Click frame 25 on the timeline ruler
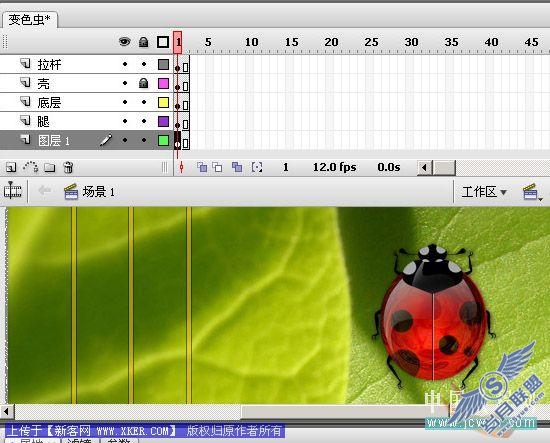The image size is (550, 443). click(371, 42)
